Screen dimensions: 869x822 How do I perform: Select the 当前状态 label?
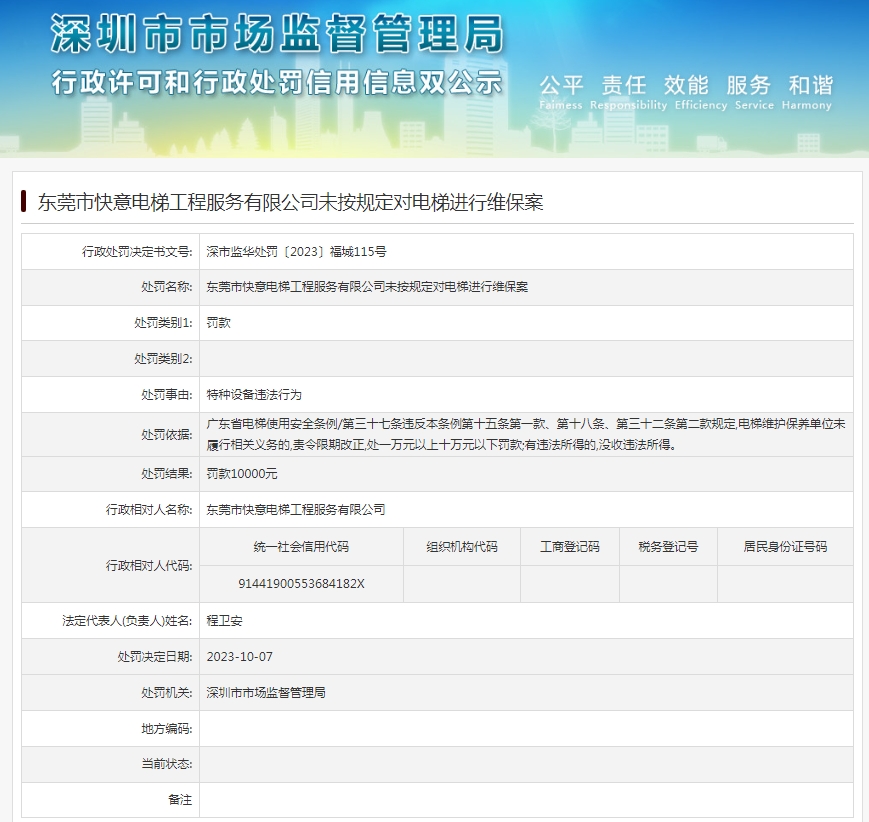pyautogui.click(x=167, y=764)
